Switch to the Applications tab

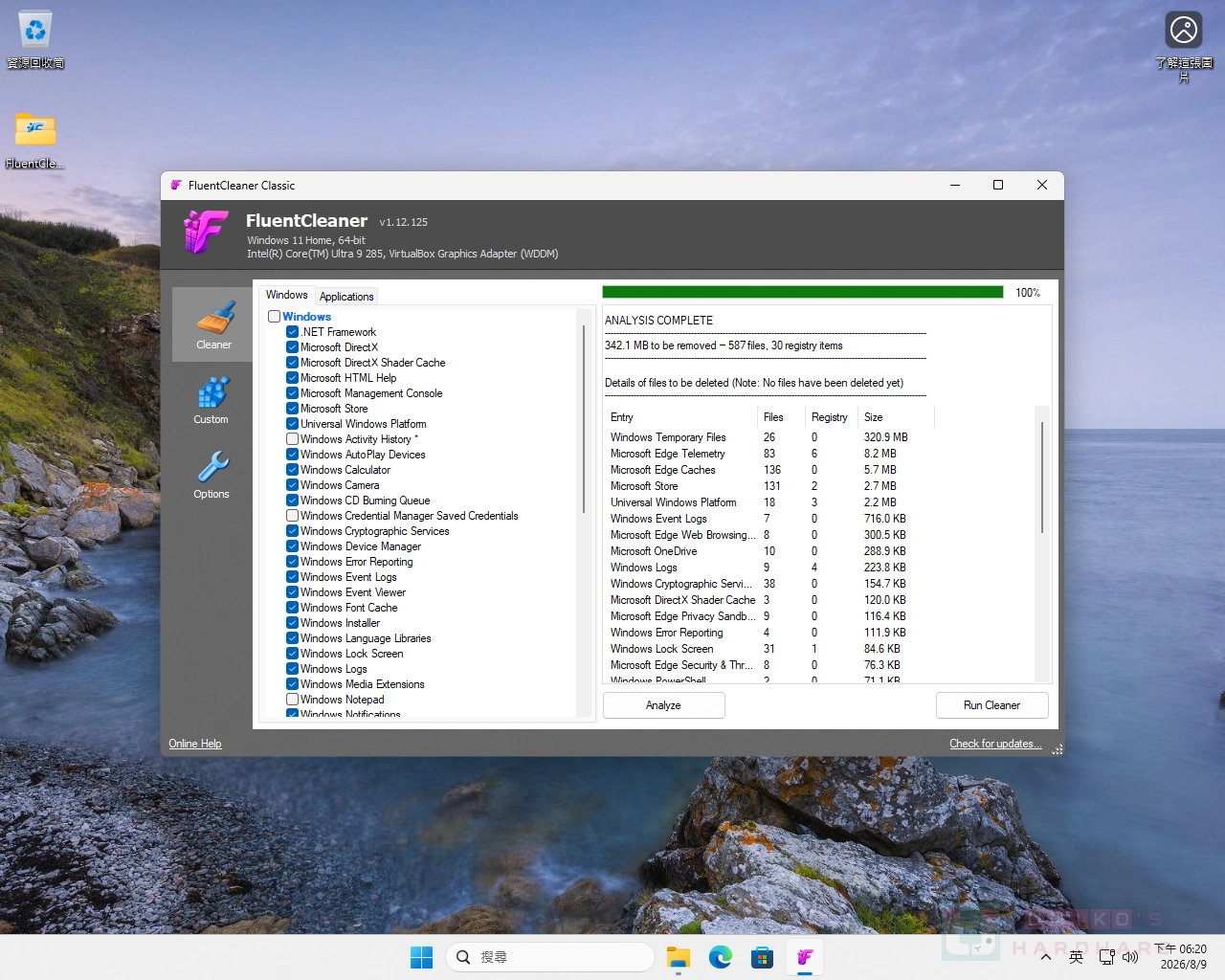346,297
